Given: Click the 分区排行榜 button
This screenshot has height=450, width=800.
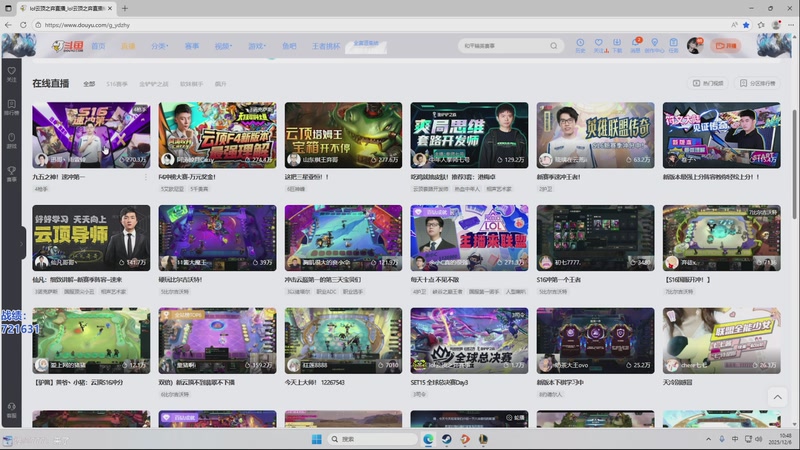Looking at the screenshot, I should 757,83.
